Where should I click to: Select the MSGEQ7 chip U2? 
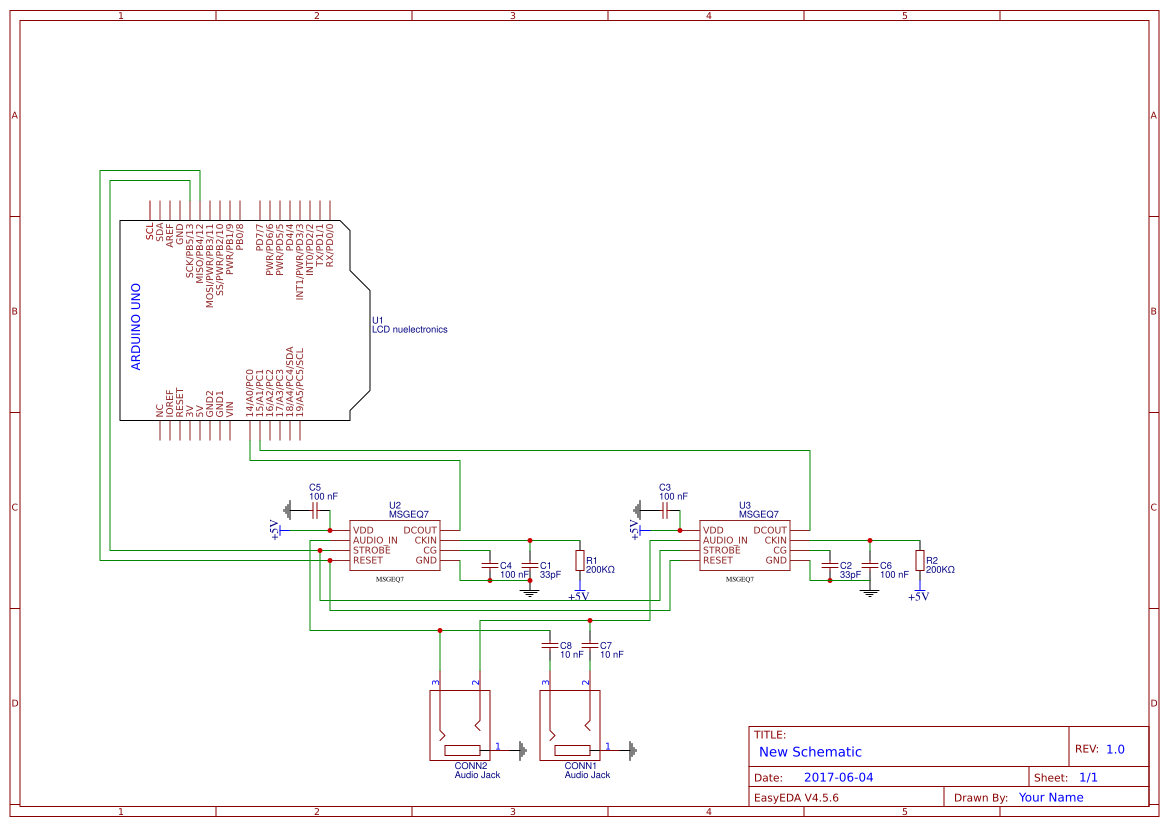tap(395, 545)
